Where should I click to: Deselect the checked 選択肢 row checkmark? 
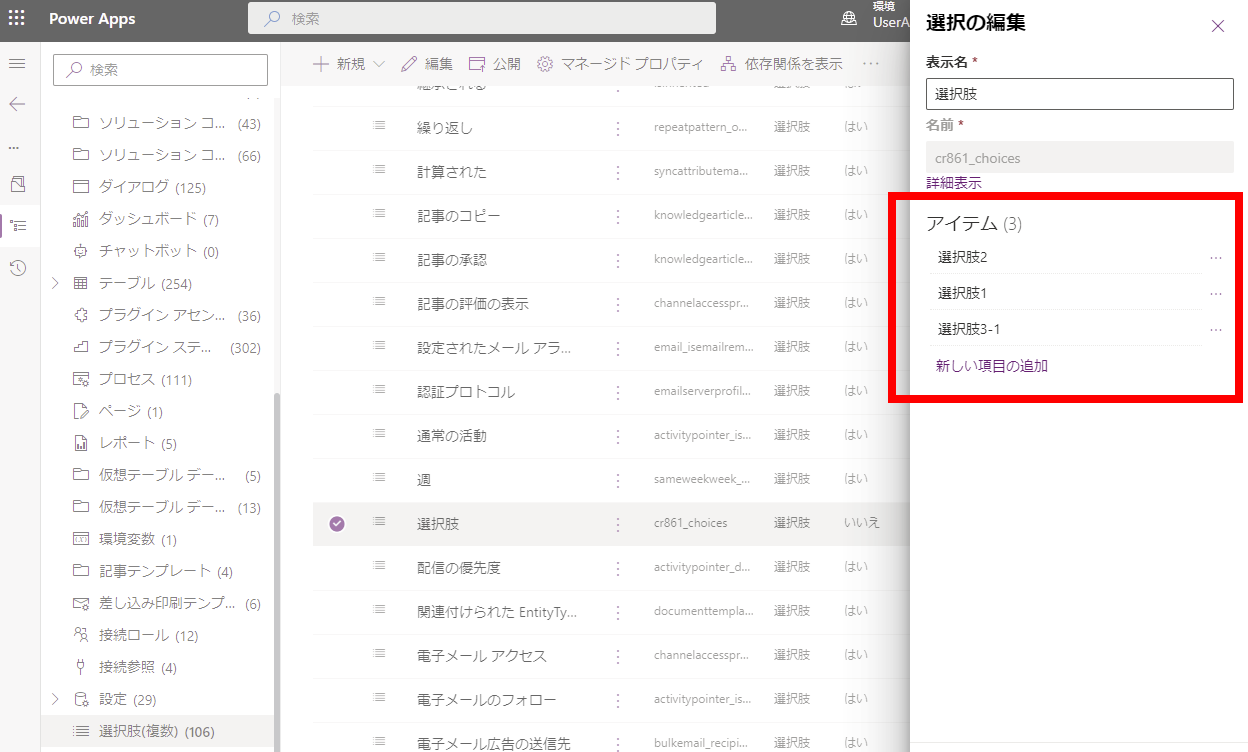coord(337,524)
